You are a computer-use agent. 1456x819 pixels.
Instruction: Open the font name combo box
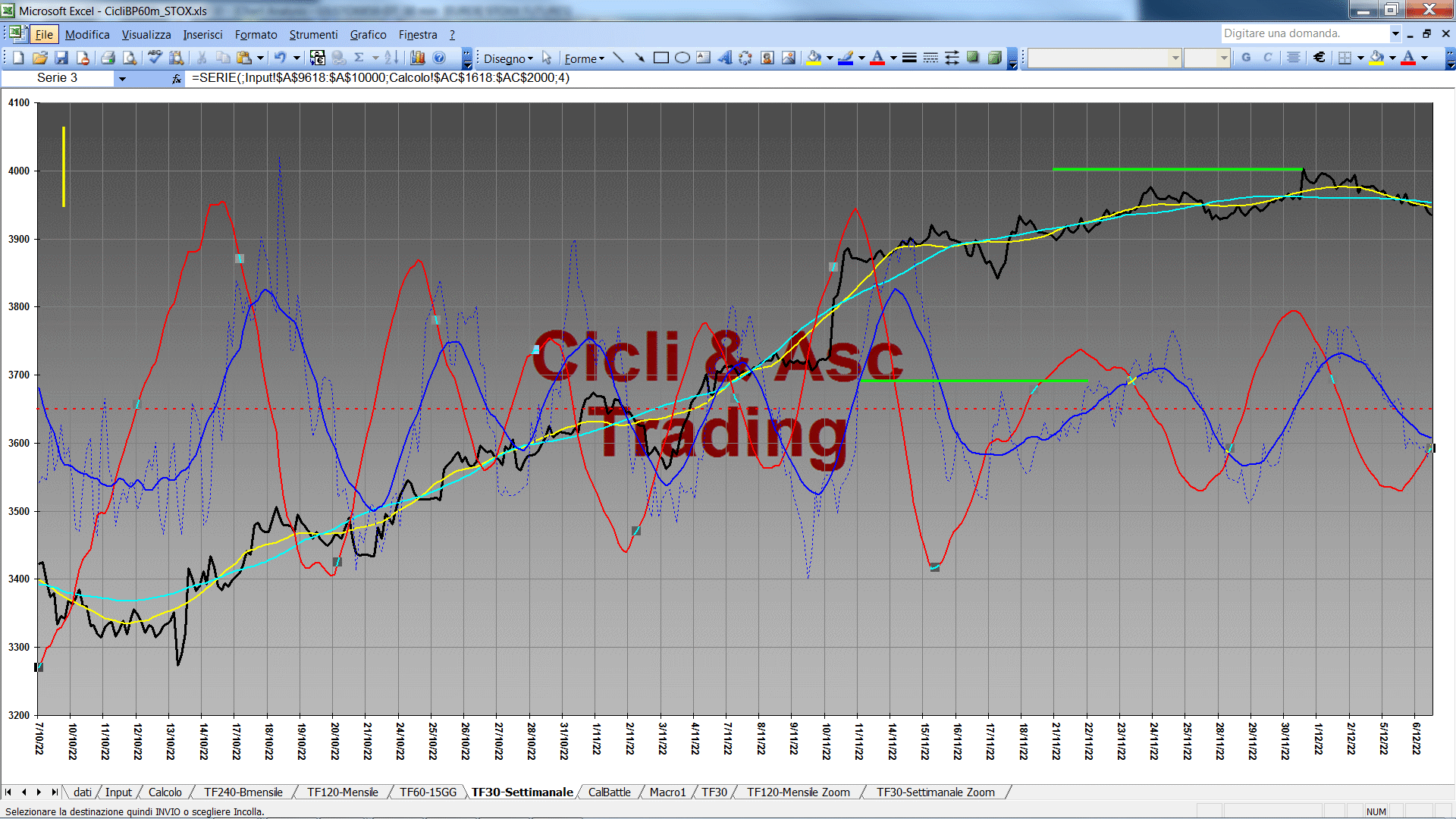click(1104, 58)
